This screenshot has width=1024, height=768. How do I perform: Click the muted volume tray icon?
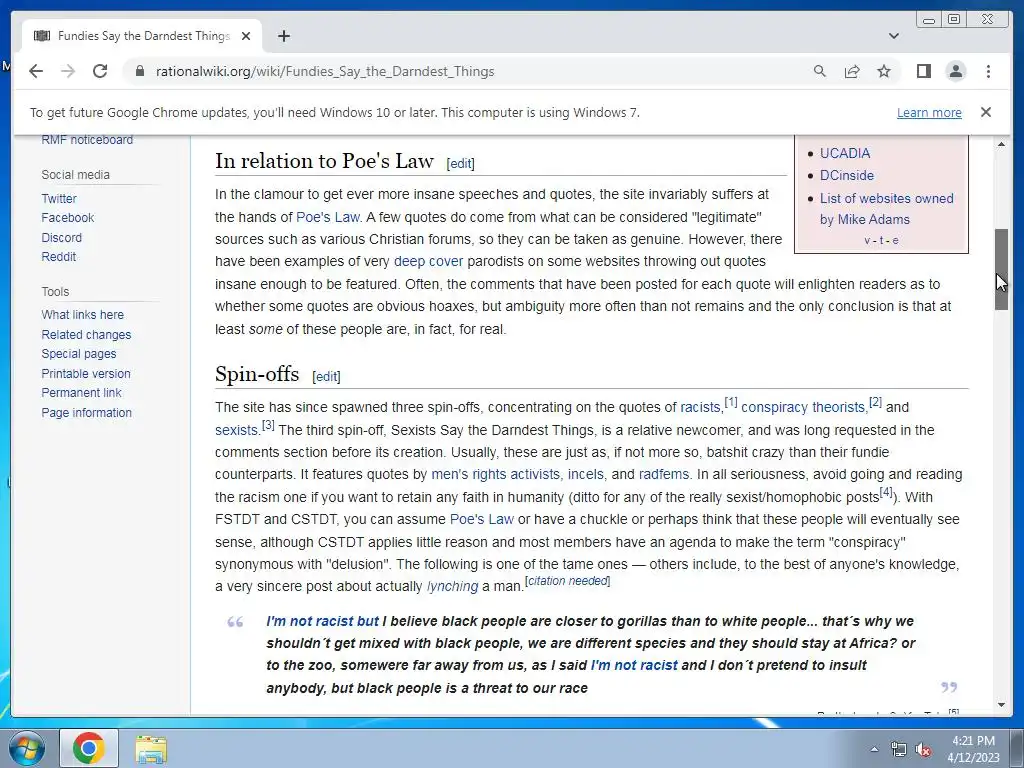[x=923, y=749]
